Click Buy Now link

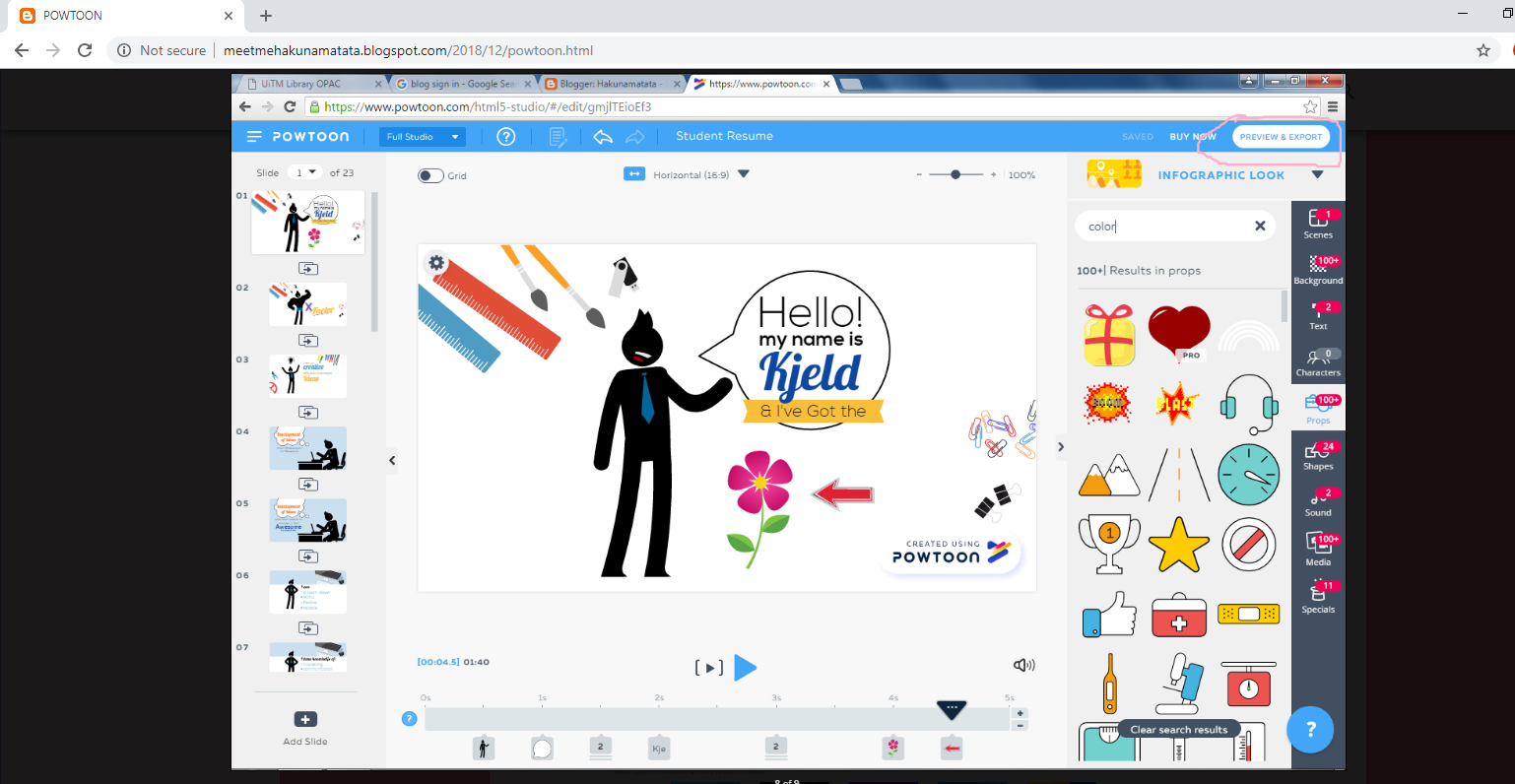1193,137
